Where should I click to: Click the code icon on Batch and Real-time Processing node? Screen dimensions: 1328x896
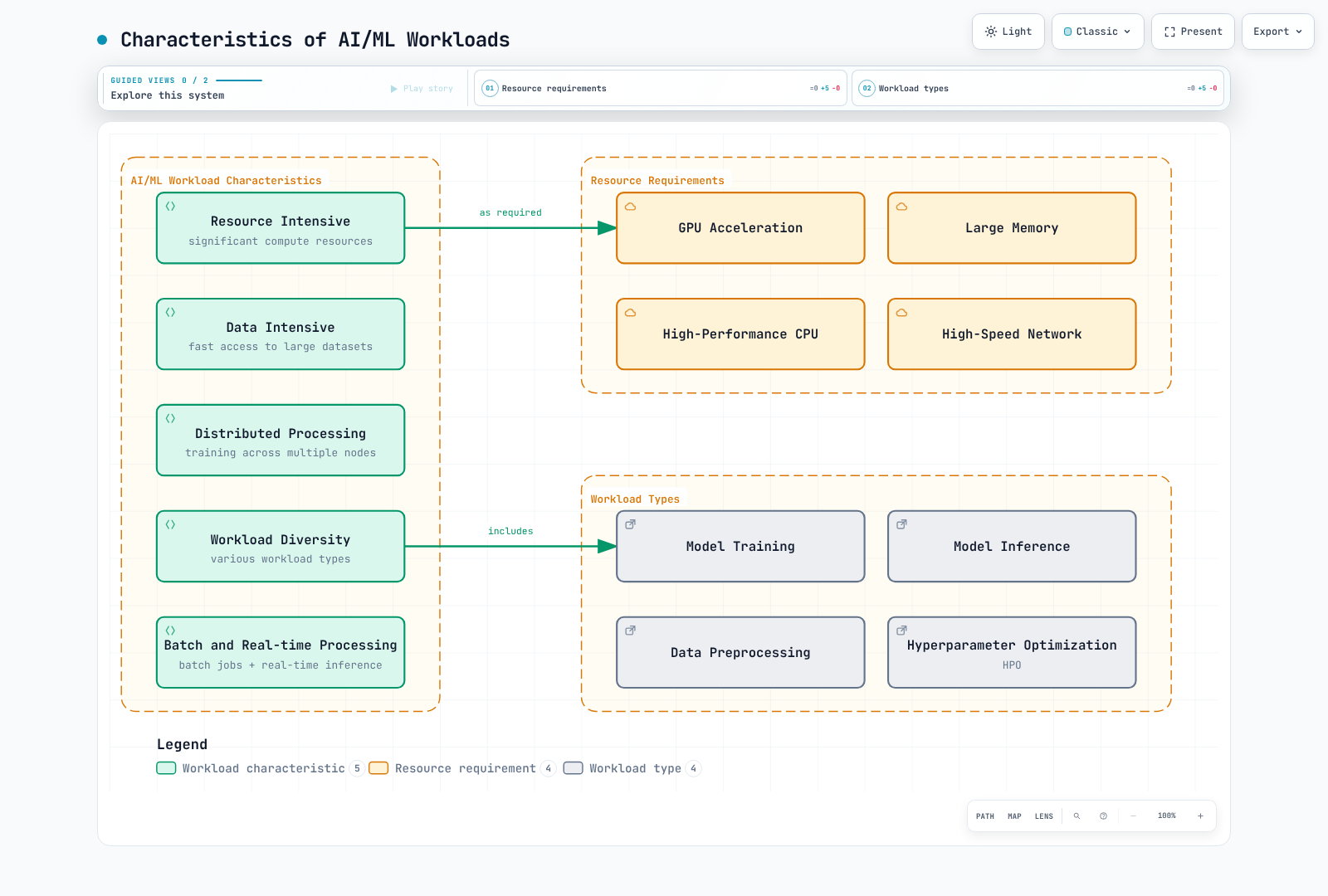pos(170,631)
